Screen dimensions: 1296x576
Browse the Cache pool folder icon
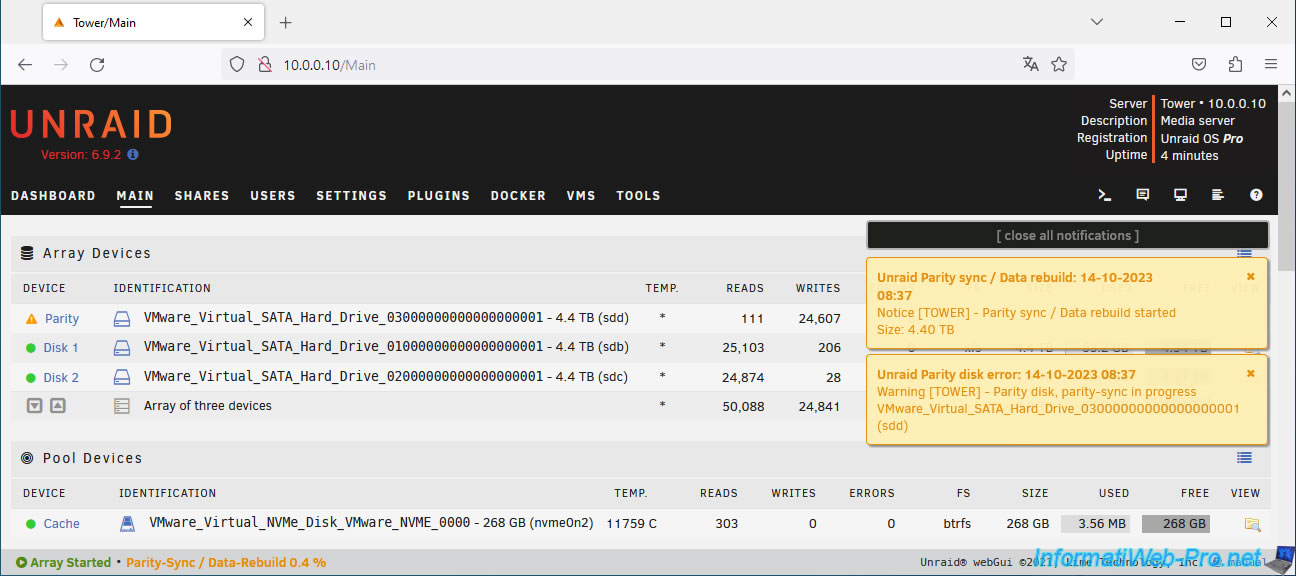tap(1252, 524)
